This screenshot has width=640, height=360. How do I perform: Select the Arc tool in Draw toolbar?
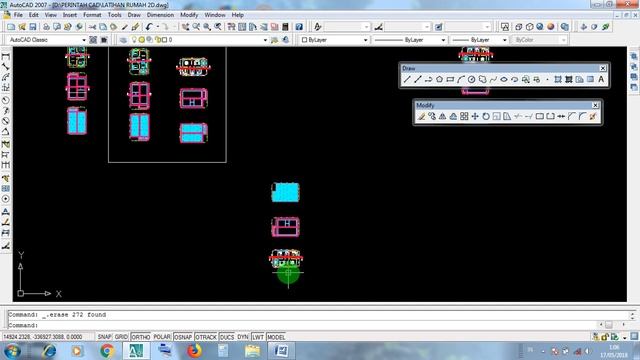tap(460, 80)
